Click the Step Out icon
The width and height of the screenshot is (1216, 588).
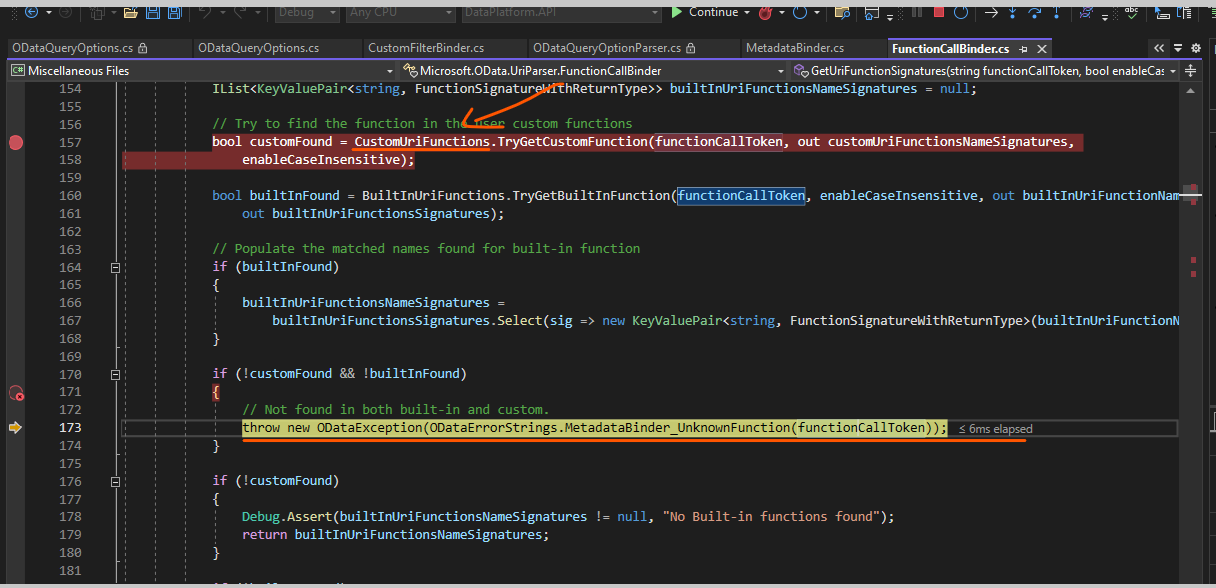coord(1057,14)
